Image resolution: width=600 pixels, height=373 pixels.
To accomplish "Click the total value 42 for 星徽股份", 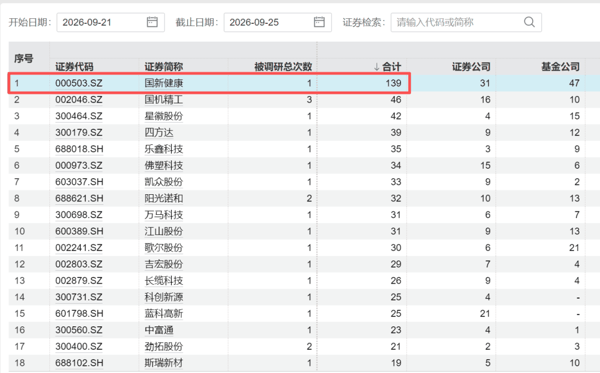I will pyautogui.click(x=396, y=116).
